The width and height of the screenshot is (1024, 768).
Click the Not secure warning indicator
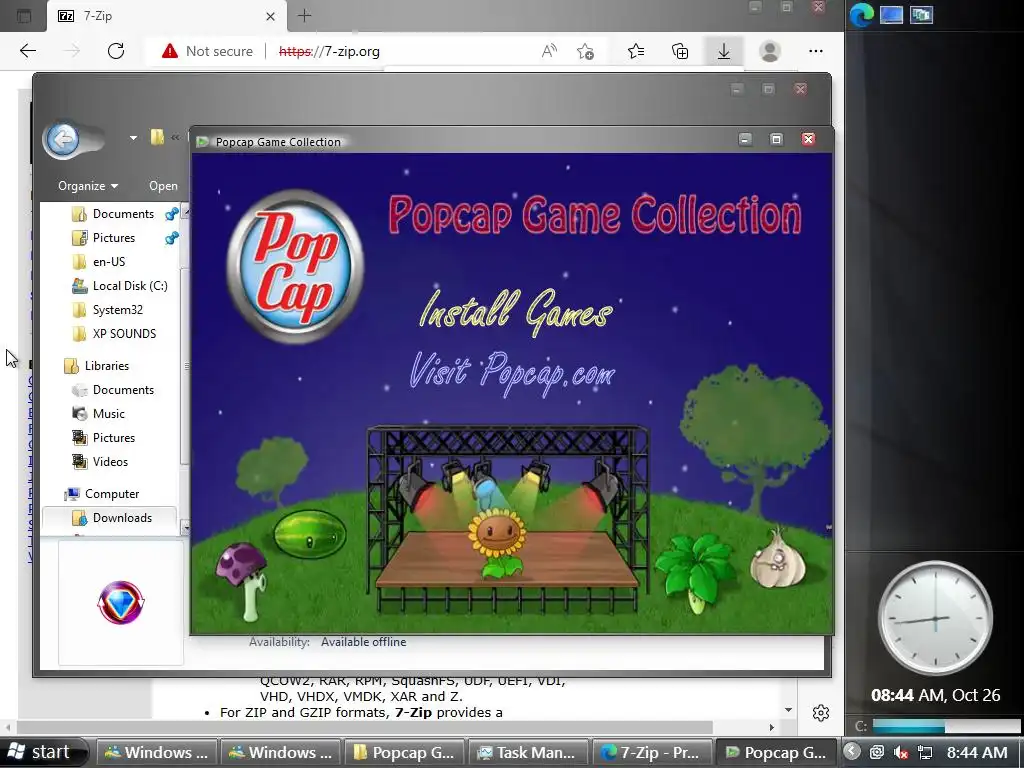(x=207, y=51)
